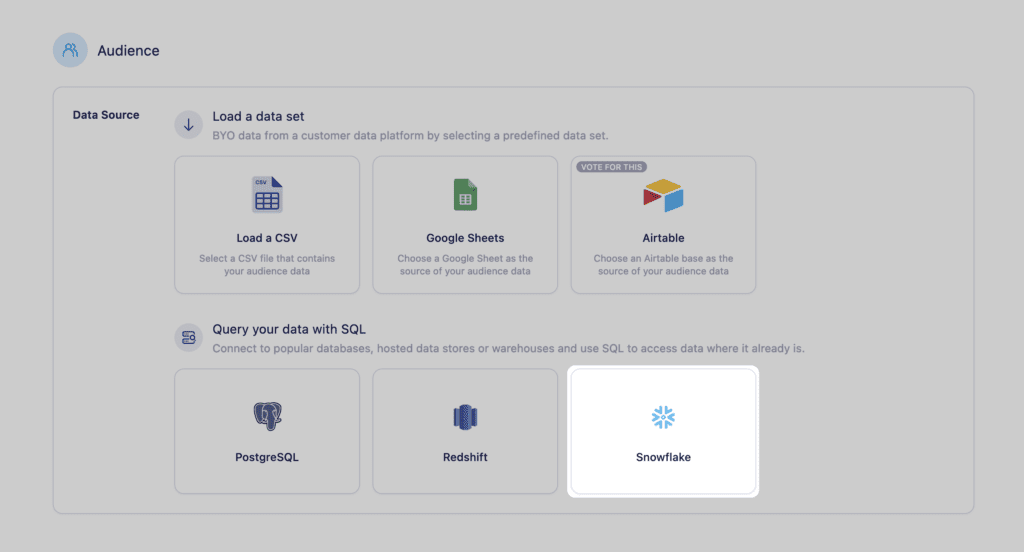Pick the "PostgreSQL" label
This screenshot has height=552, width=1024.
point(267,457)
